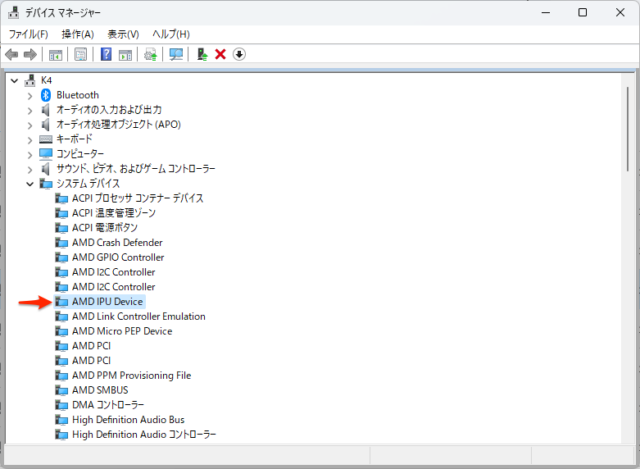640x469 pixels.
Task: Click the scan for hardware changes monitor icon
Action: pos(176,54)
